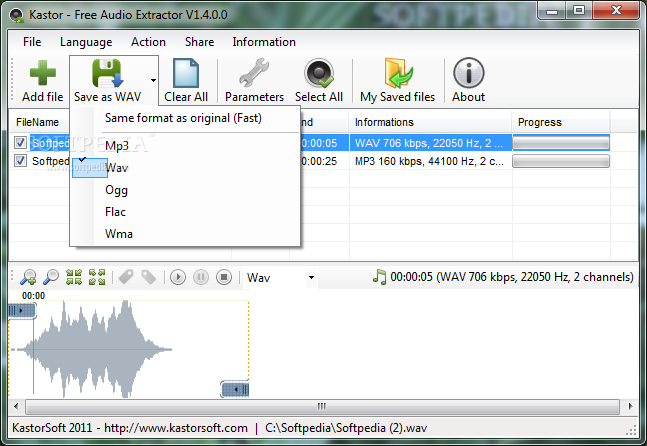Minimize the Kastor window
The image size is (647, 446).
552,11
